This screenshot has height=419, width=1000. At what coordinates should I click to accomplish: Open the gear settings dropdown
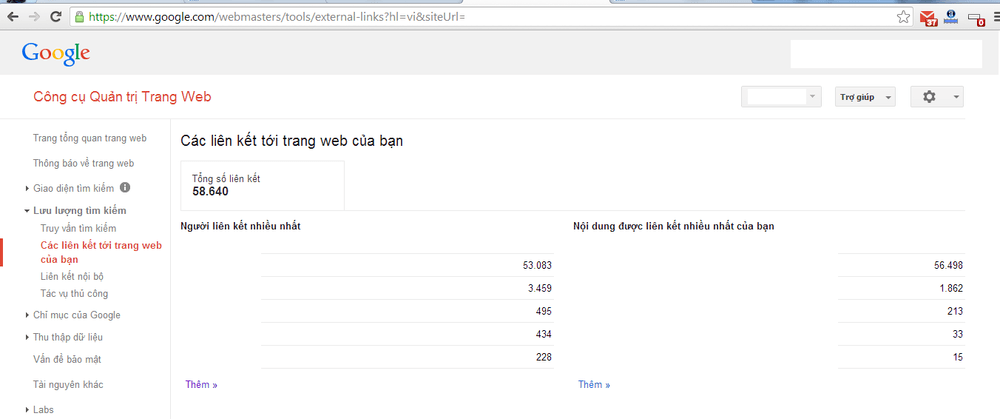coord(937,97)
